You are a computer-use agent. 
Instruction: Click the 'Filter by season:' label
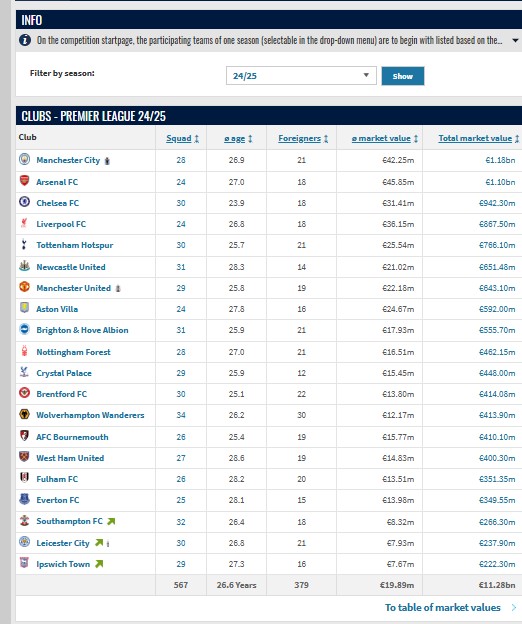(62, 73)
